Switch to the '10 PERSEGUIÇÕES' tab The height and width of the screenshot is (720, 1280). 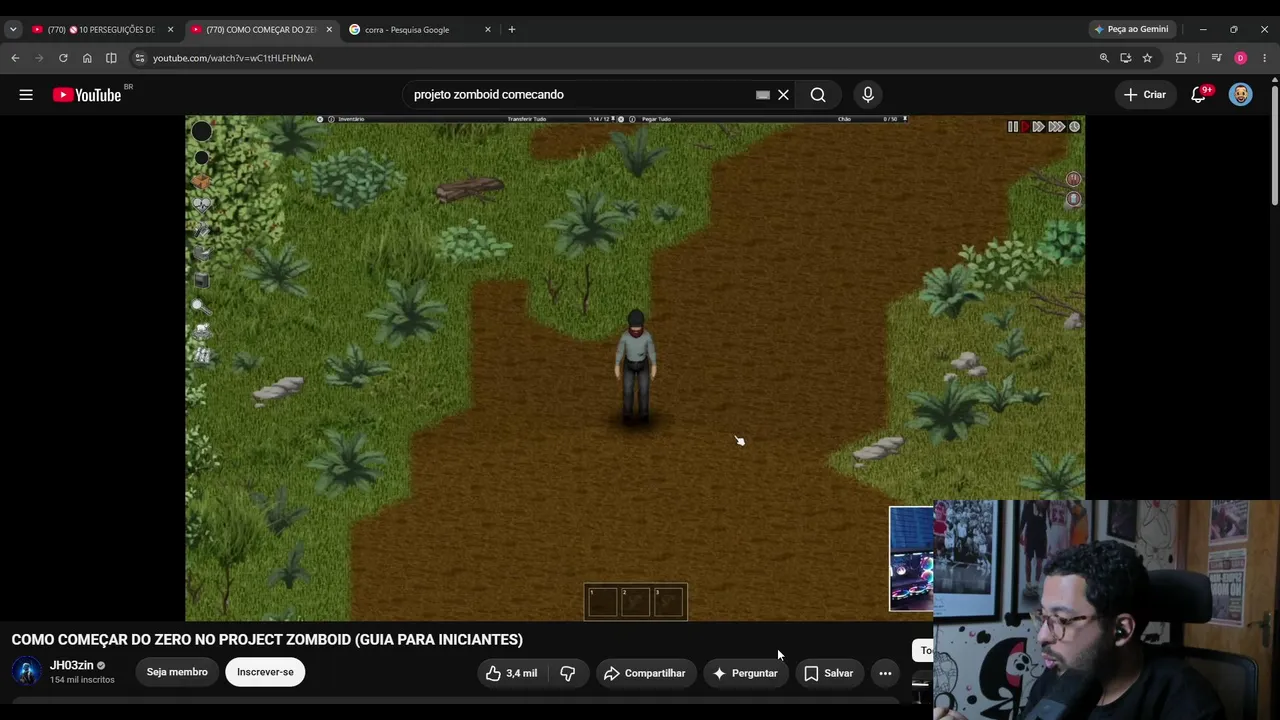[103, 30]
